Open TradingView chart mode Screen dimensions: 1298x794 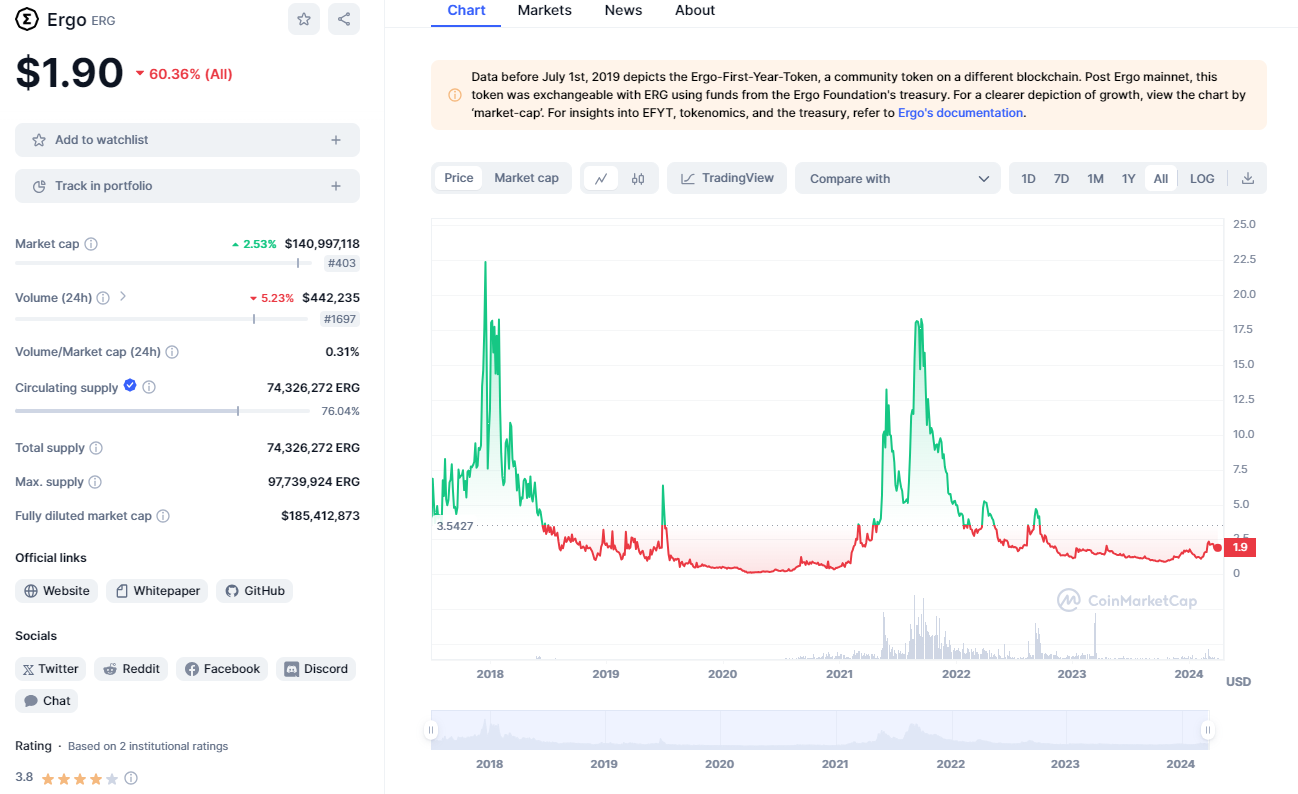pos(727,178)
